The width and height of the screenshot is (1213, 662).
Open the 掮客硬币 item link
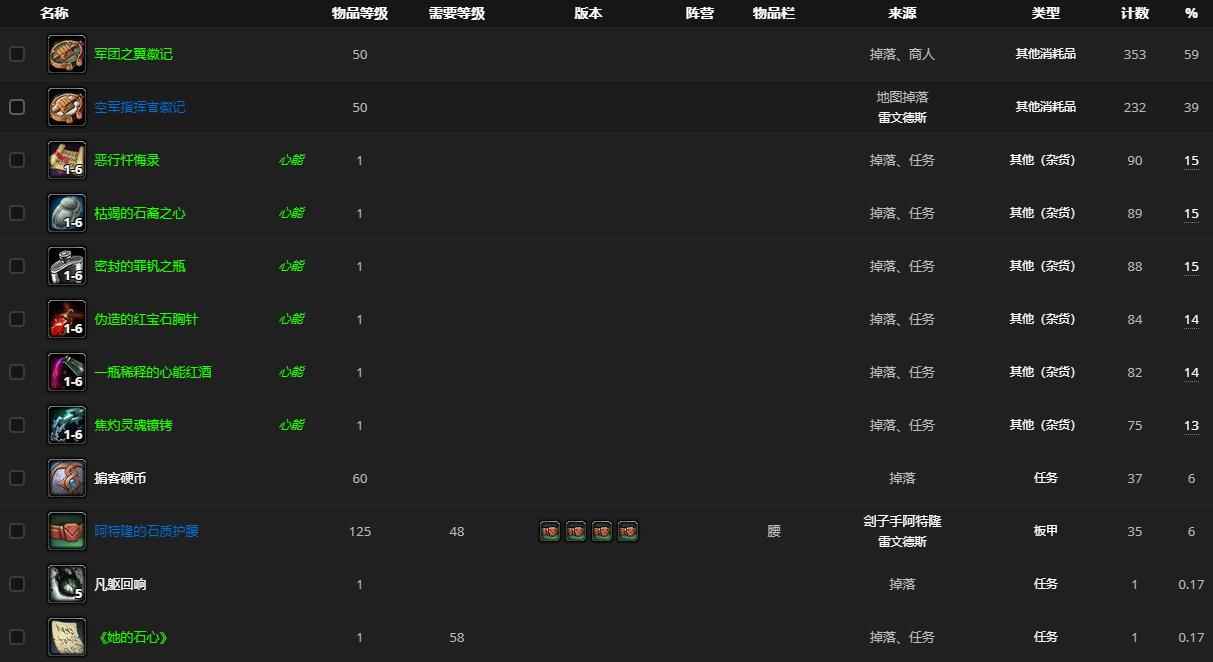pyautogui.click(x=120, y=478)
